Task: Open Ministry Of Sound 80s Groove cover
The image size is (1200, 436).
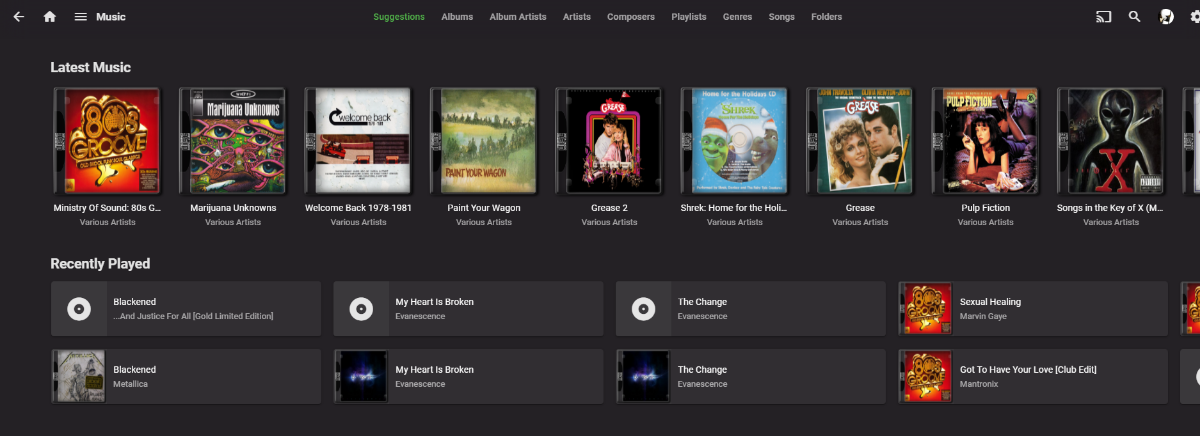Action: pyautogui.click(x=107, y=141)
